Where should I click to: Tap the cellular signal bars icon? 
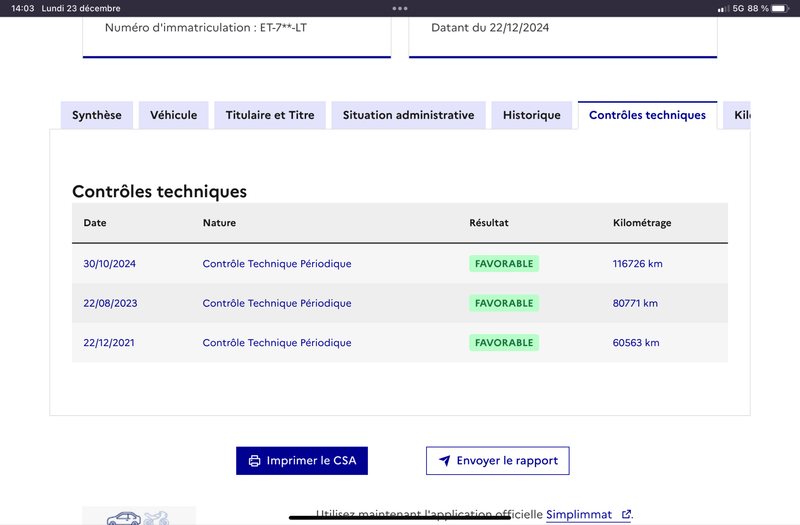coord(723,9)
